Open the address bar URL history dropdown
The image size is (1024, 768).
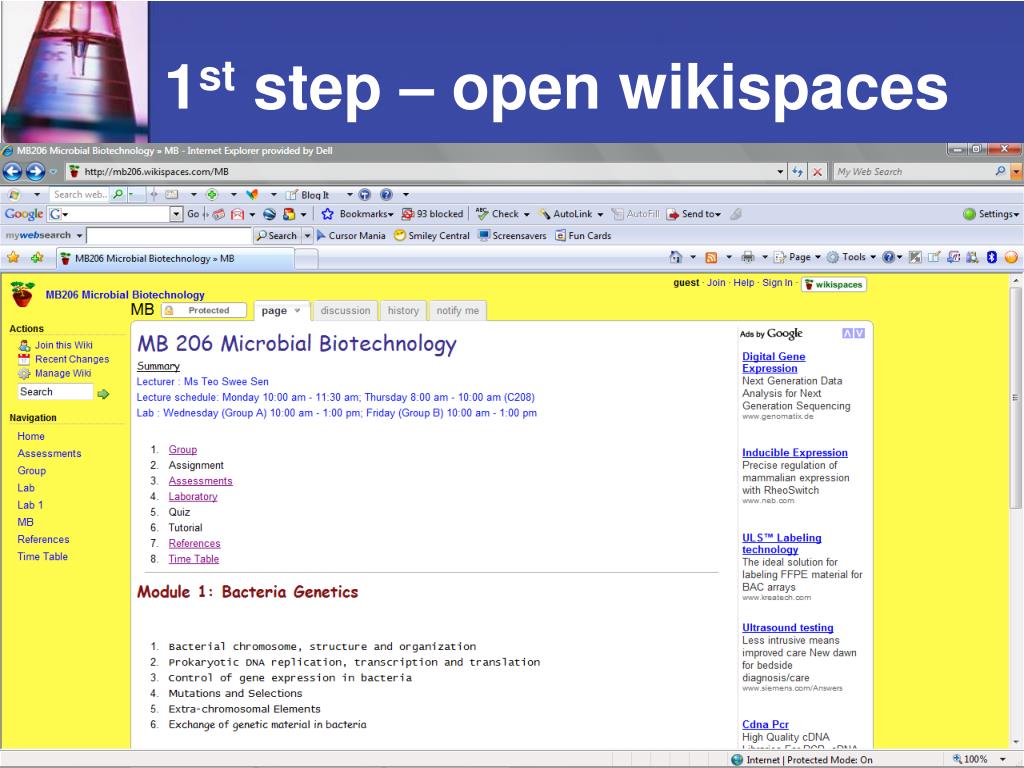point(780,172)
